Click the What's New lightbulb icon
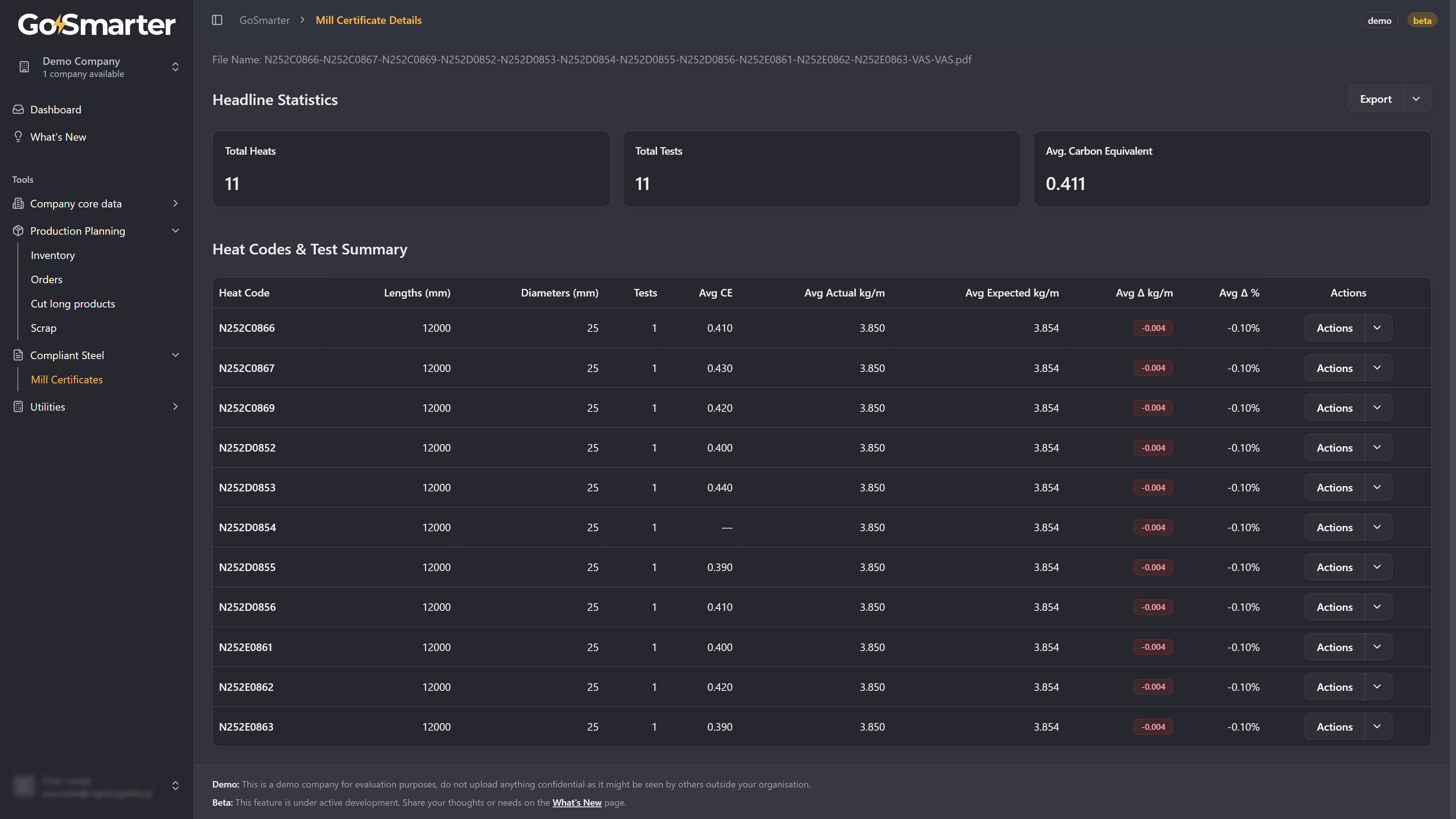 click(18, 137)
